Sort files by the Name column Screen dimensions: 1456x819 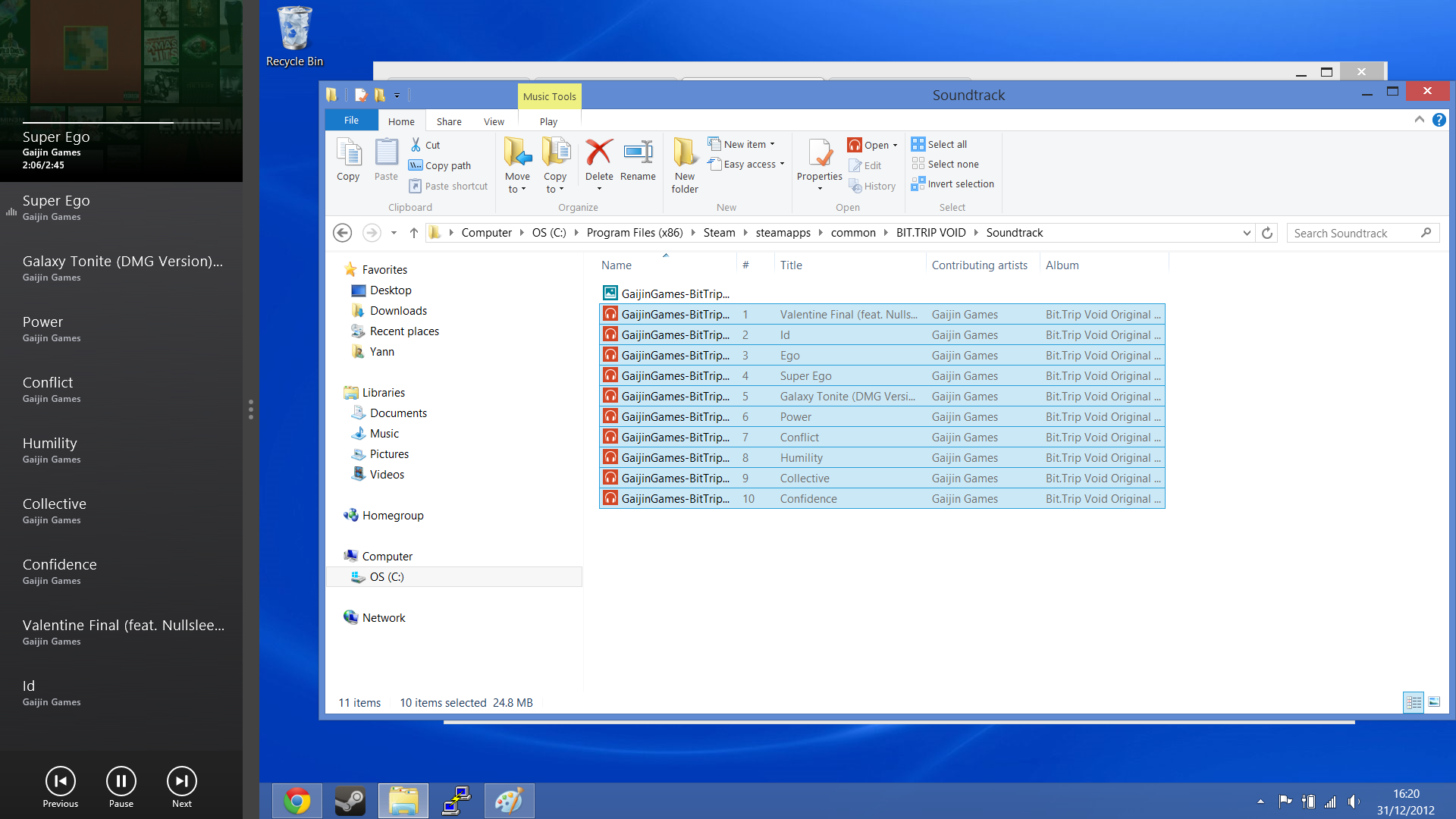[x=667, y=265]
